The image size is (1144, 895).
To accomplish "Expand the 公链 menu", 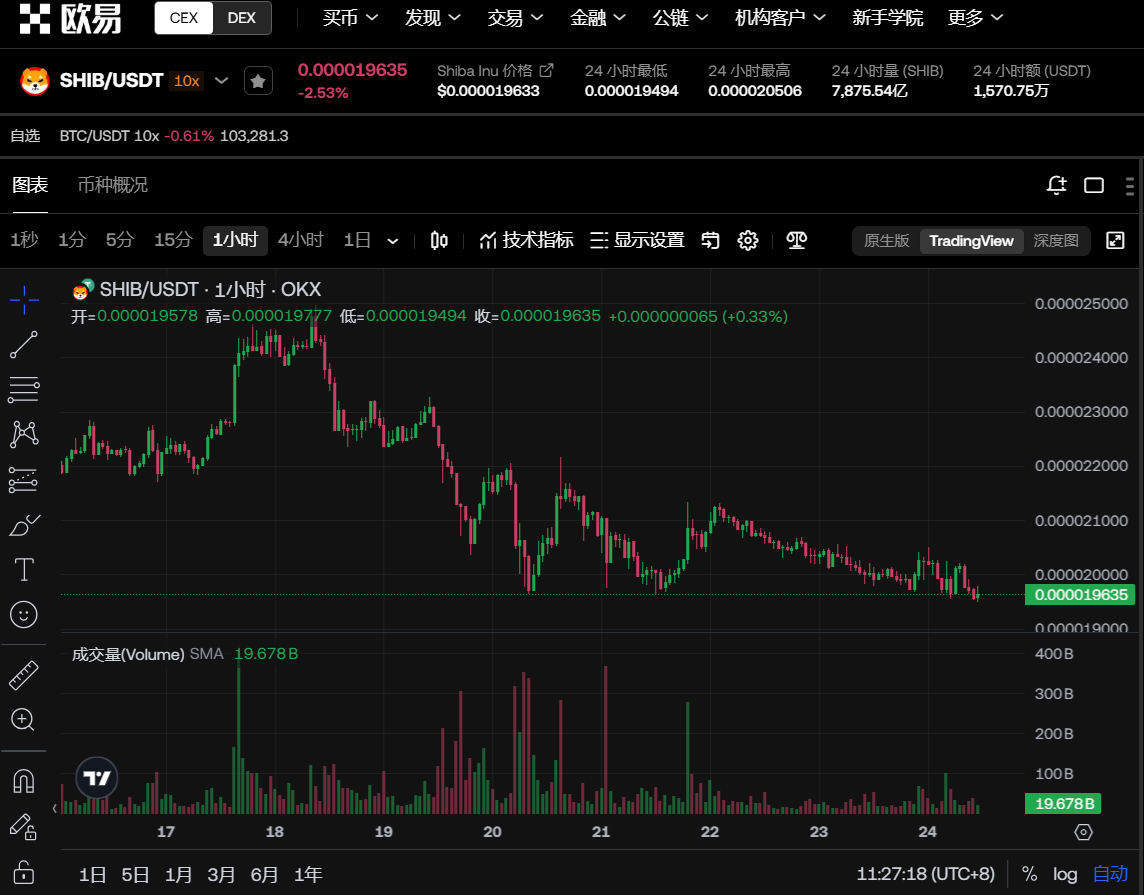I will (680, 18).
